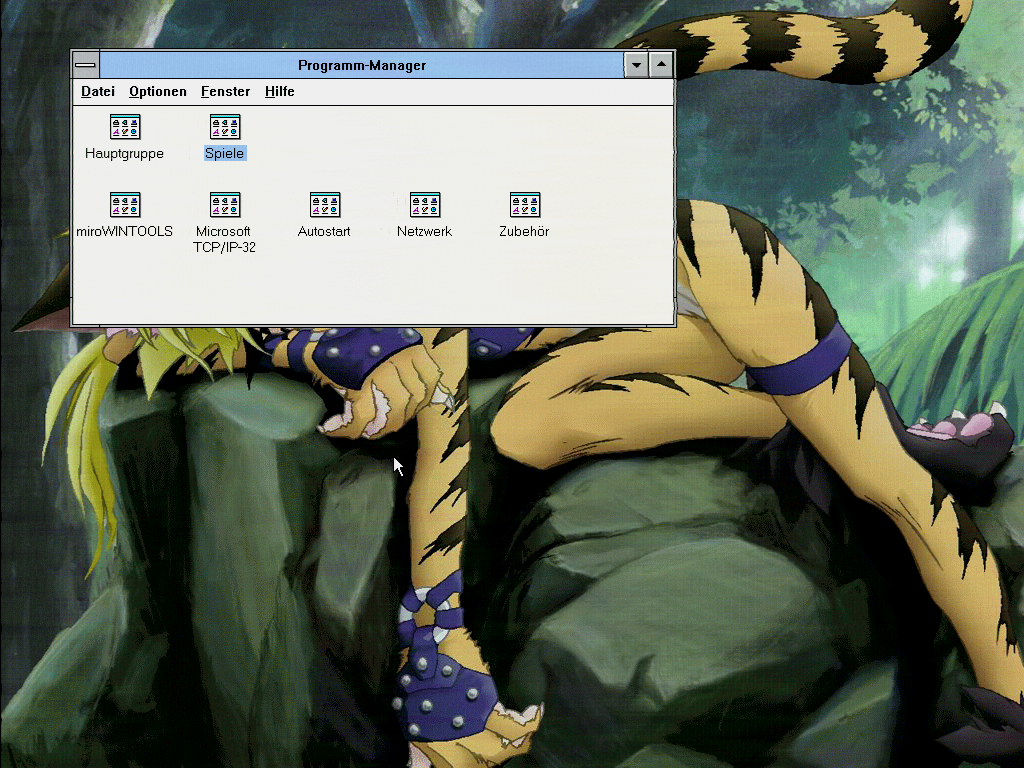The image size is (1024, 768).
Task: Minimize Programm-Manager with the down-arrow button
Action: click(636, 65)
